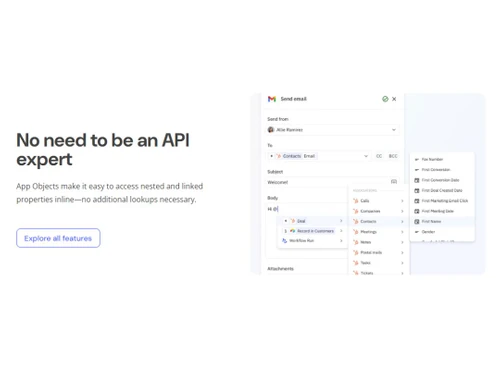Click the Subject field containing Welcome
This screenshot has width=500, height=375.
click(x=332, y=182)
